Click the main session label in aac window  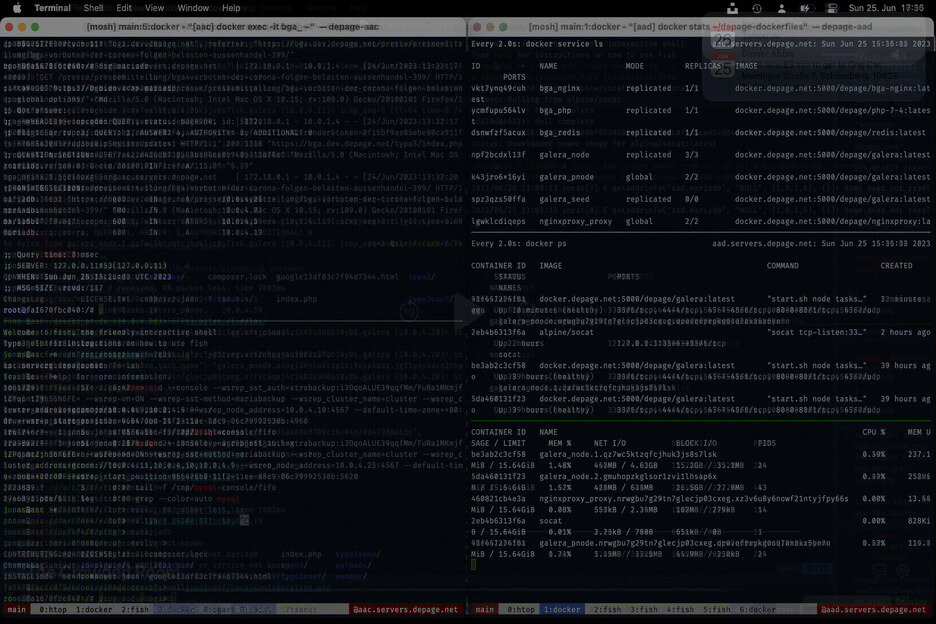17,610
